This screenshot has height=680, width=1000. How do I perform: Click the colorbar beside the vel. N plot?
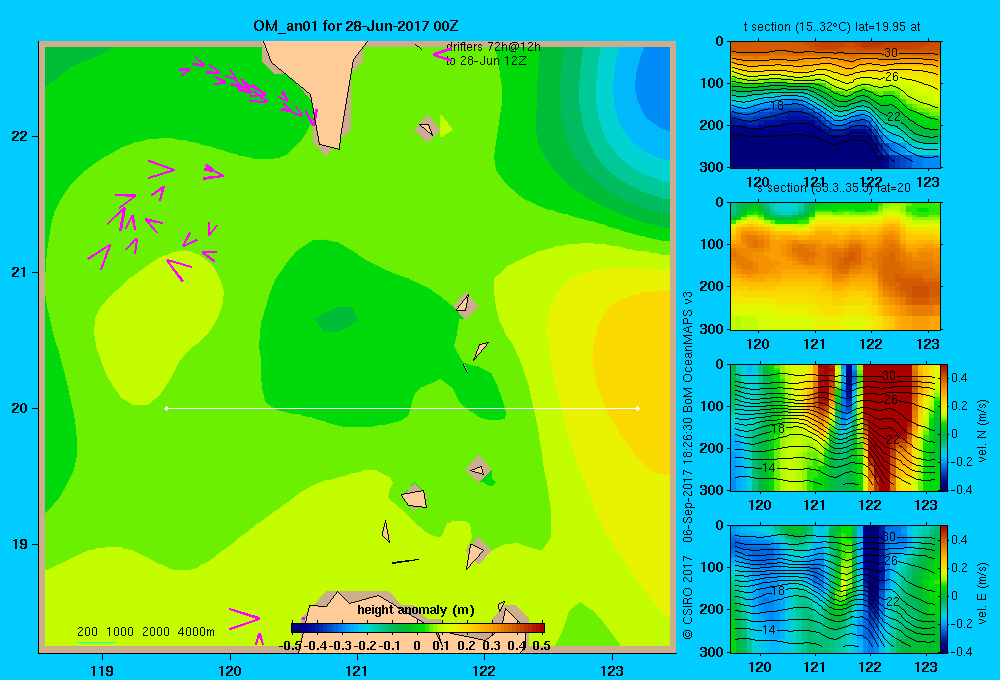pos(945,427)
